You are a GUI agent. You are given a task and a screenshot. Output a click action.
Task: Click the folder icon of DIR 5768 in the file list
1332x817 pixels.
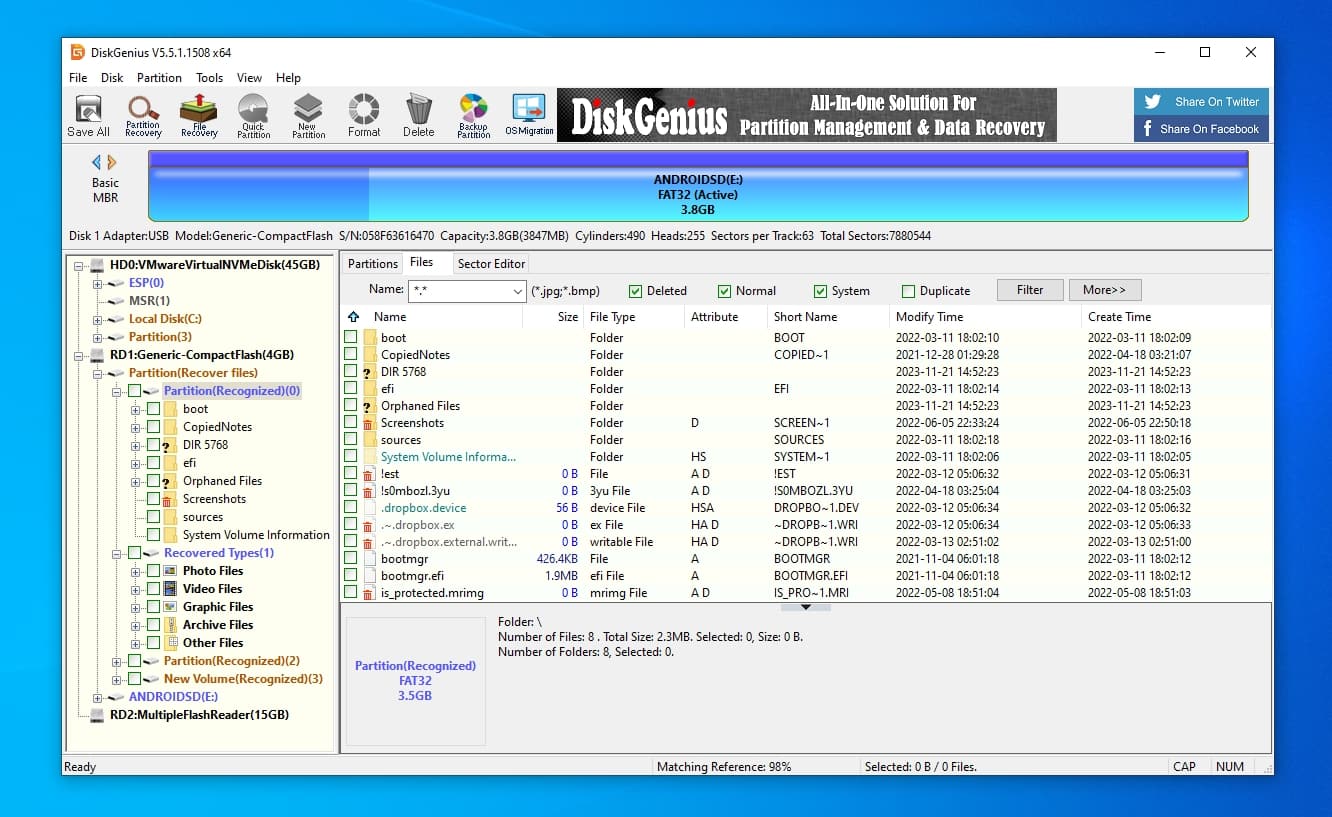[x=369, y=372]
